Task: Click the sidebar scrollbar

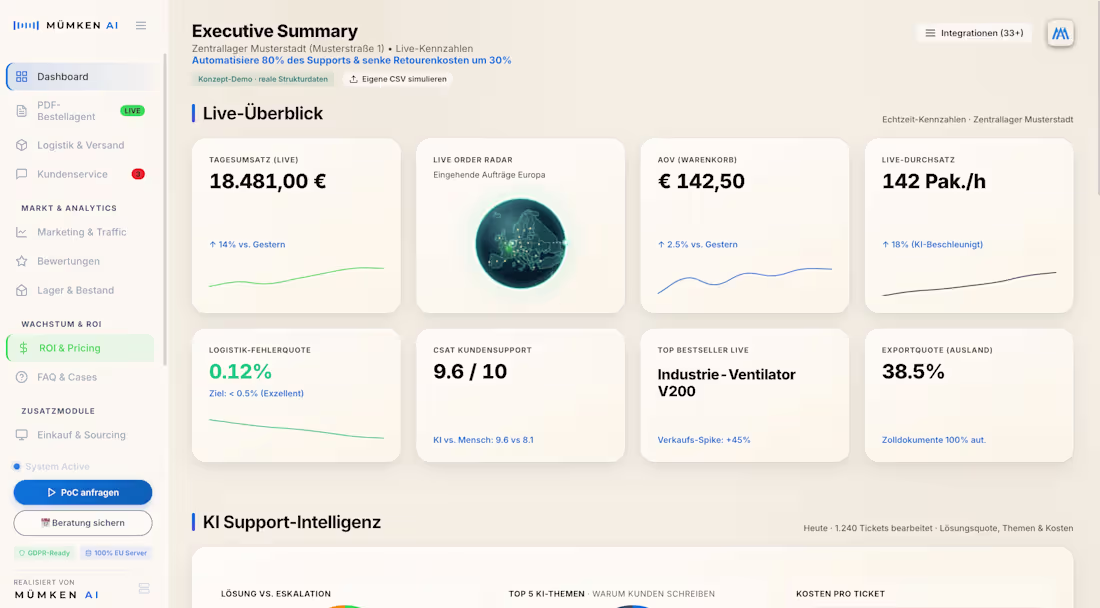Action: [x=165, y=209]
